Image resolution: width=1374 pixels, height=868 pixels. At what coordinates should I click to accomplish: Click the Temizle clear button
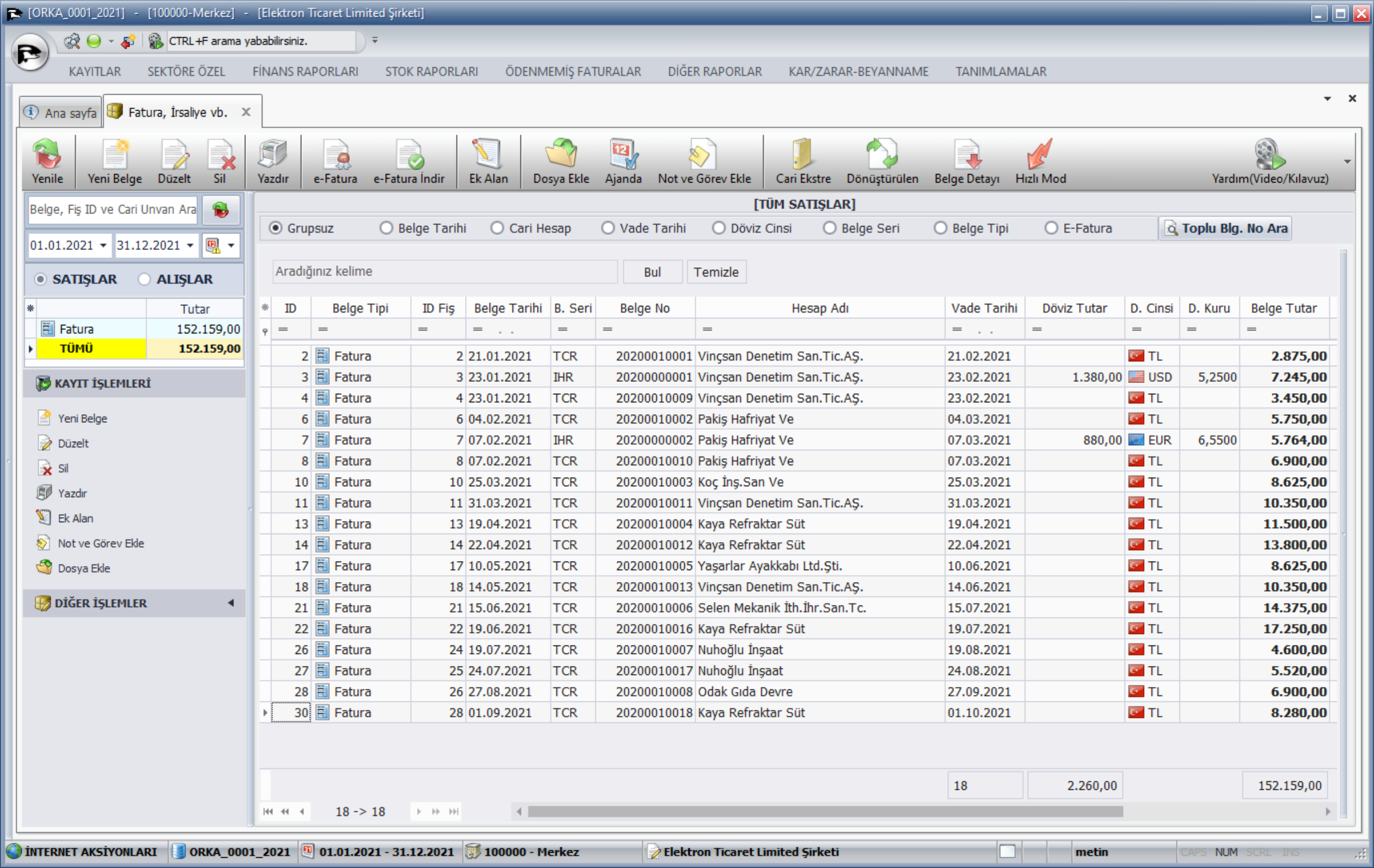pyautogui.click(x=716, y=272)
